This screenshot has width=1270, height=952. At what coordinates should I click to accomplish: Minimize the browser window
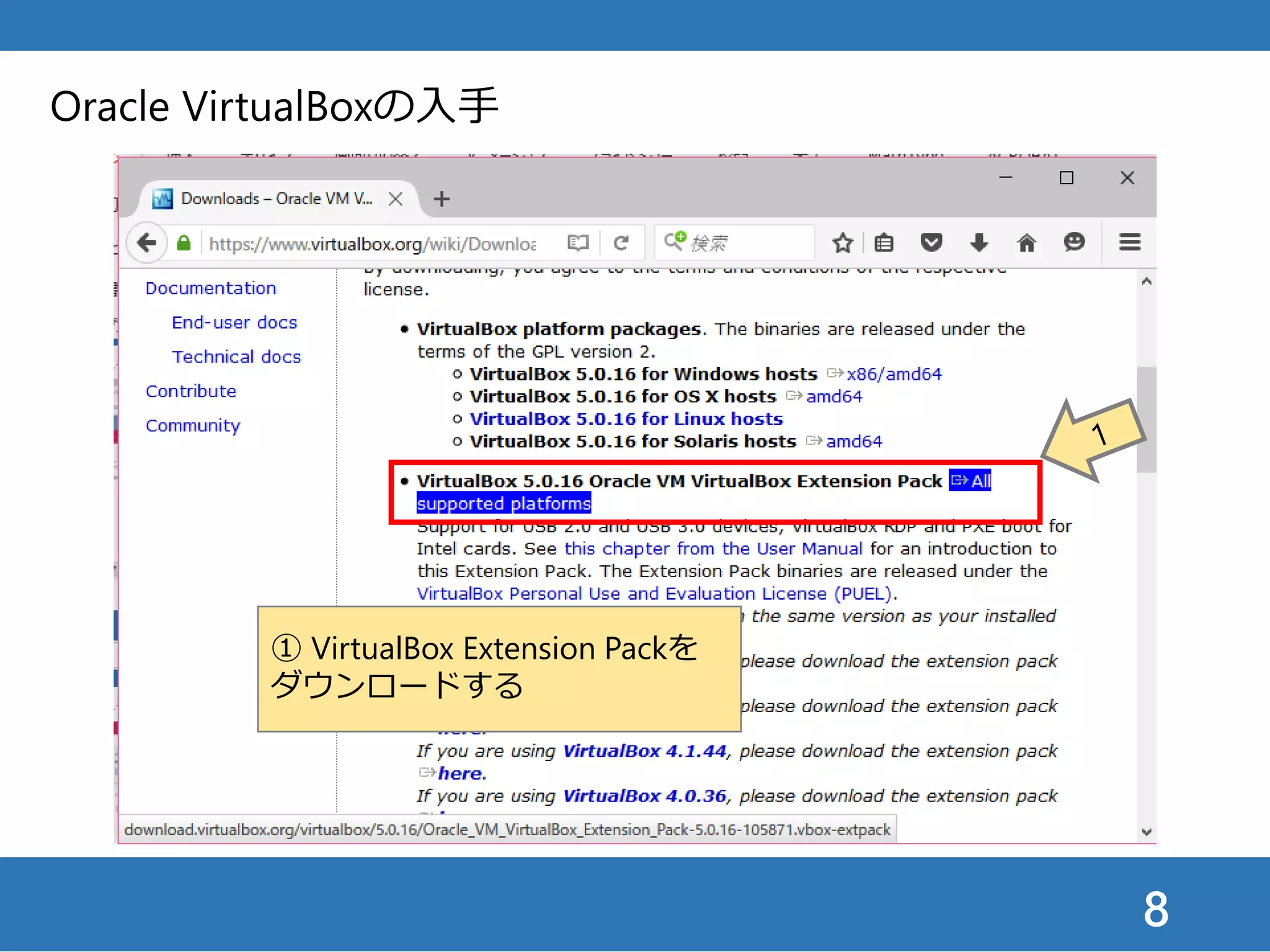click(1005, 178)
